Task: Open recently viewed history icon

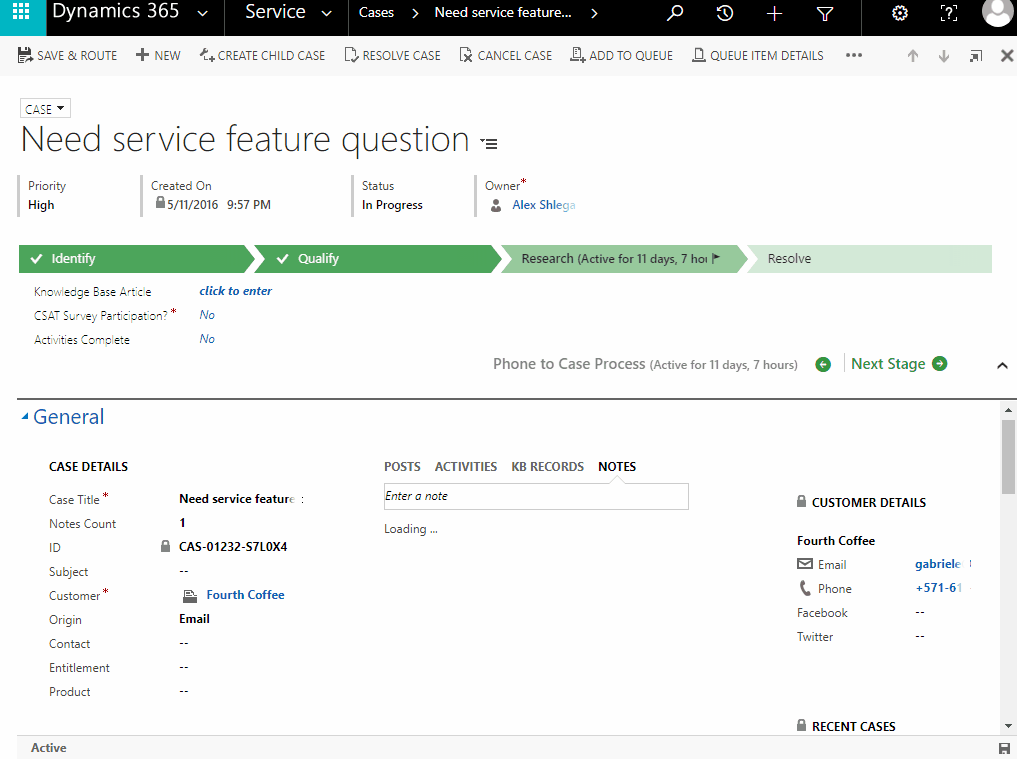Action: [725, 14]
